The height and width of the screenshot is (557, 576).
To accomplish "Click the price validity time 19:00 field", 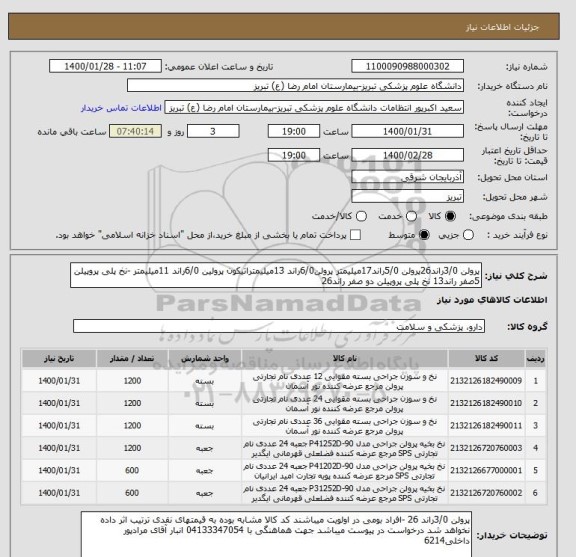I will pyautogui.click(x=294, y=155).
